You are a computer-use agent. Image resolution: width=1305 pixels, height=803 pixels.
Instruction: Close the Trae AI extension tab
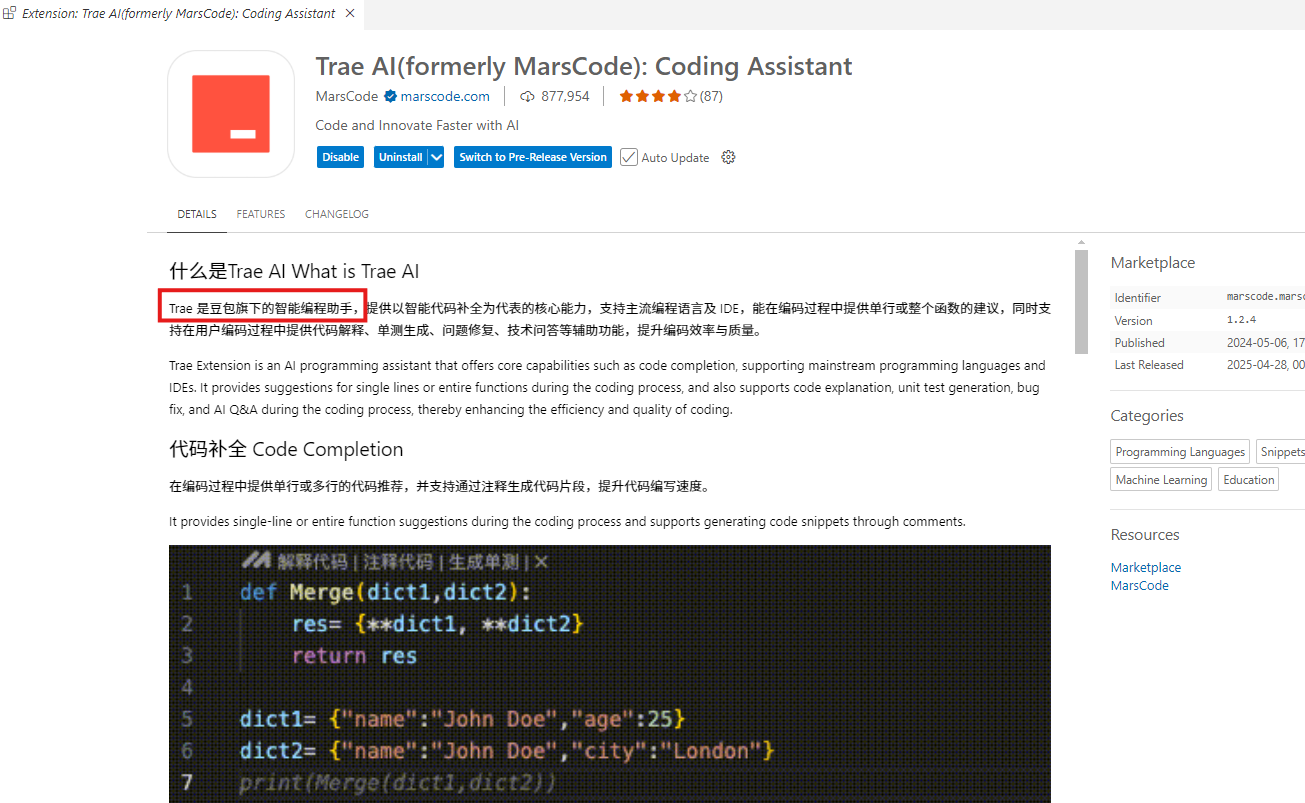[350, 14]
